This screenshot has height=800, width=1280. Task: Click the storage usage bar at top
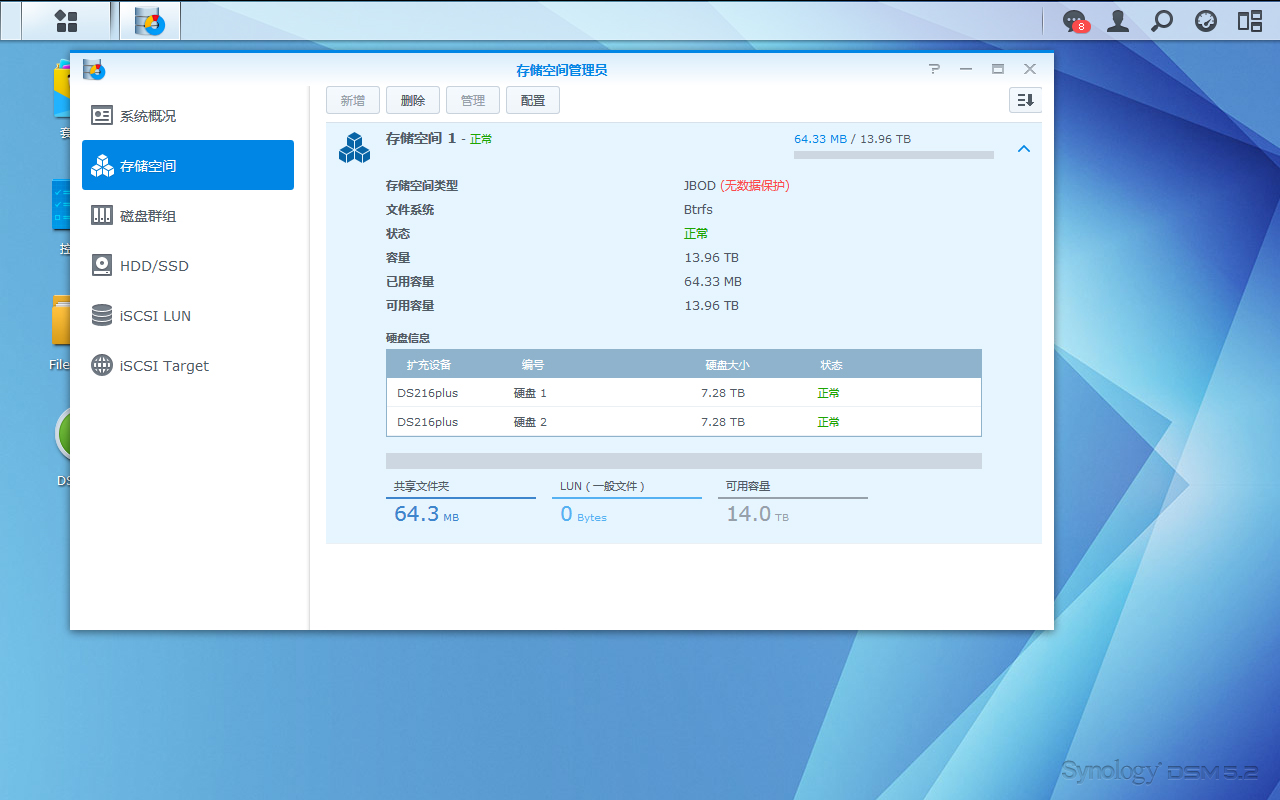(x=893, y=155)
